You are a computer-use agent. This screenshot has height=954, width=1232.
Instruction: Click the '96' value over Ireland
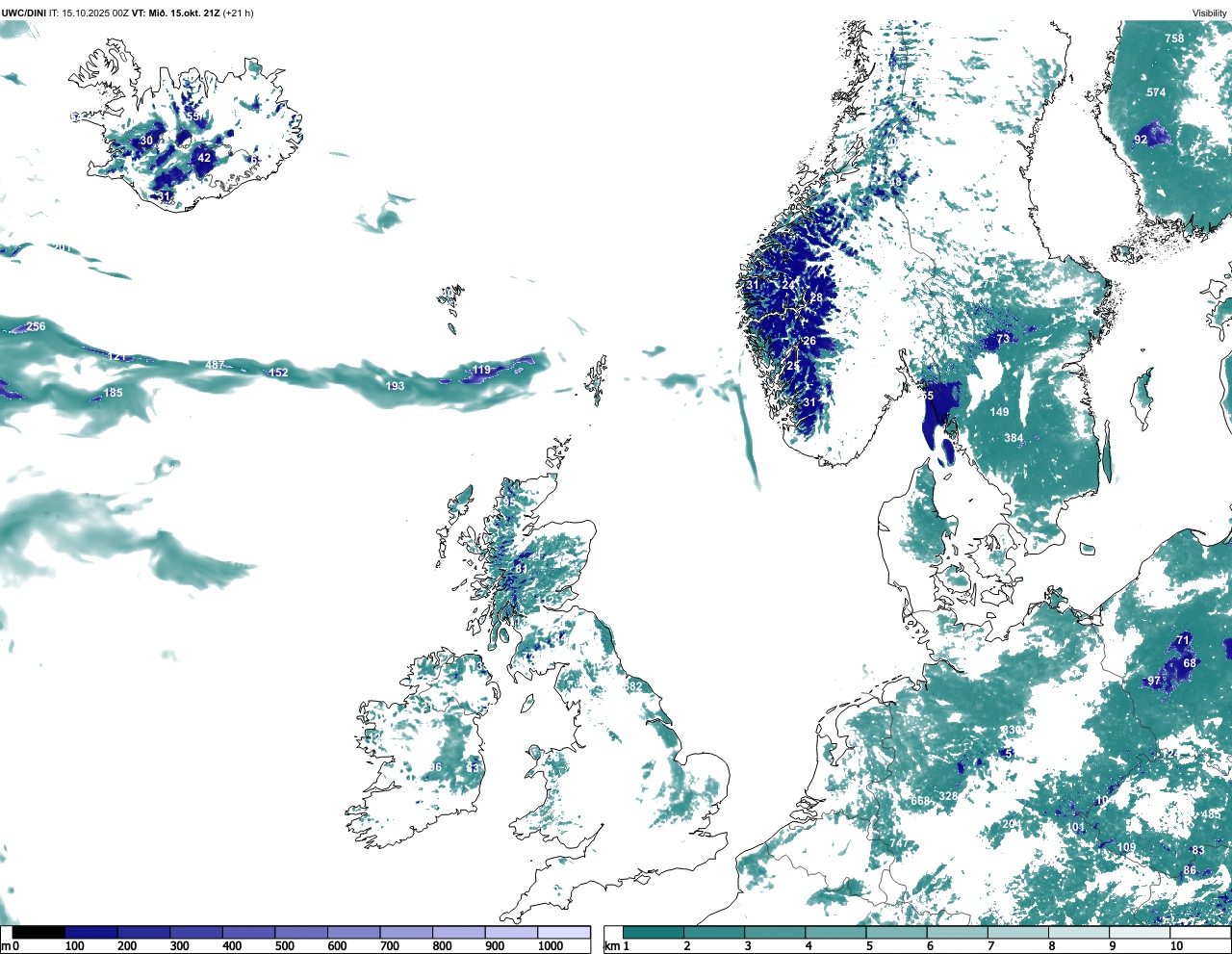435,767
